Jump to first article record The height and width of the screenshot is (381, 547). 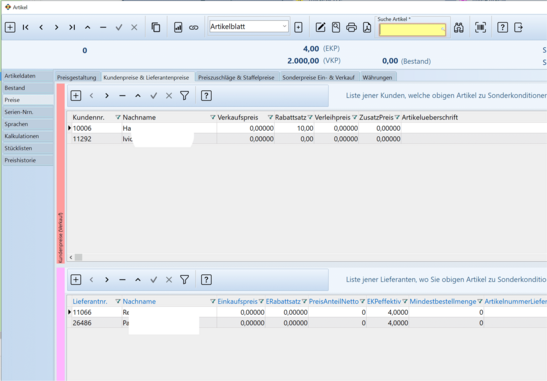[25, 27]
